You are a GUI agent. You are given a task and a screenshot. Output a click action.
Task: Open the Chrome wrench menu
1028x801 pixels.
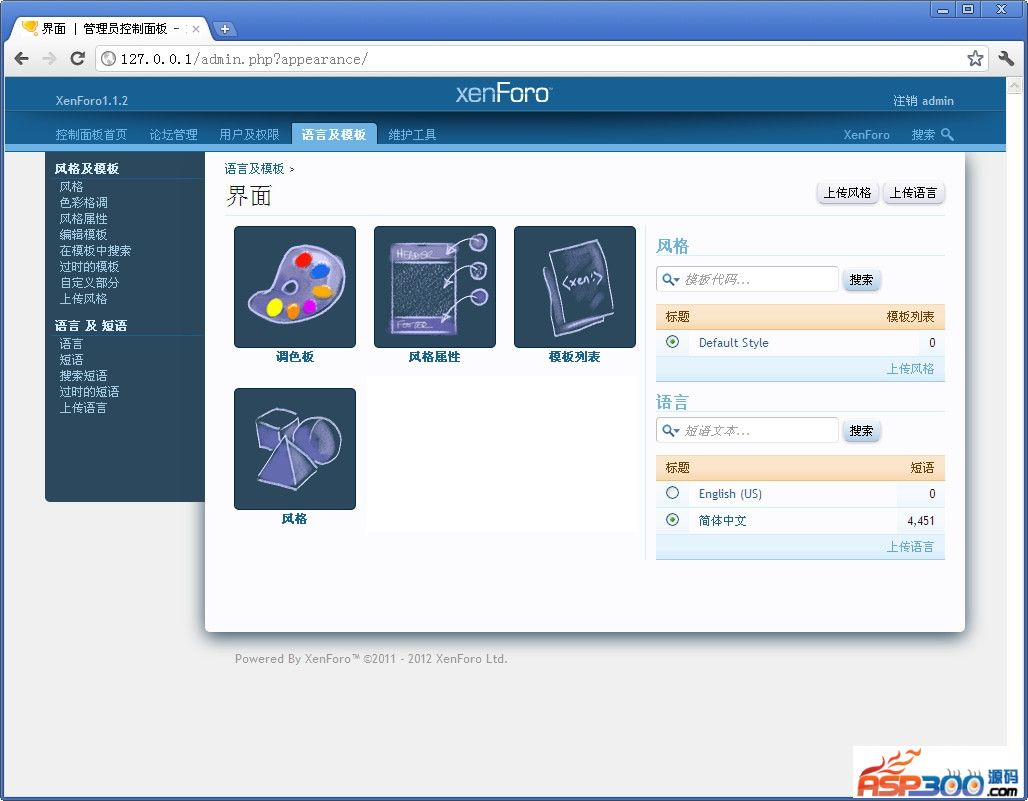coord(1006,59)
